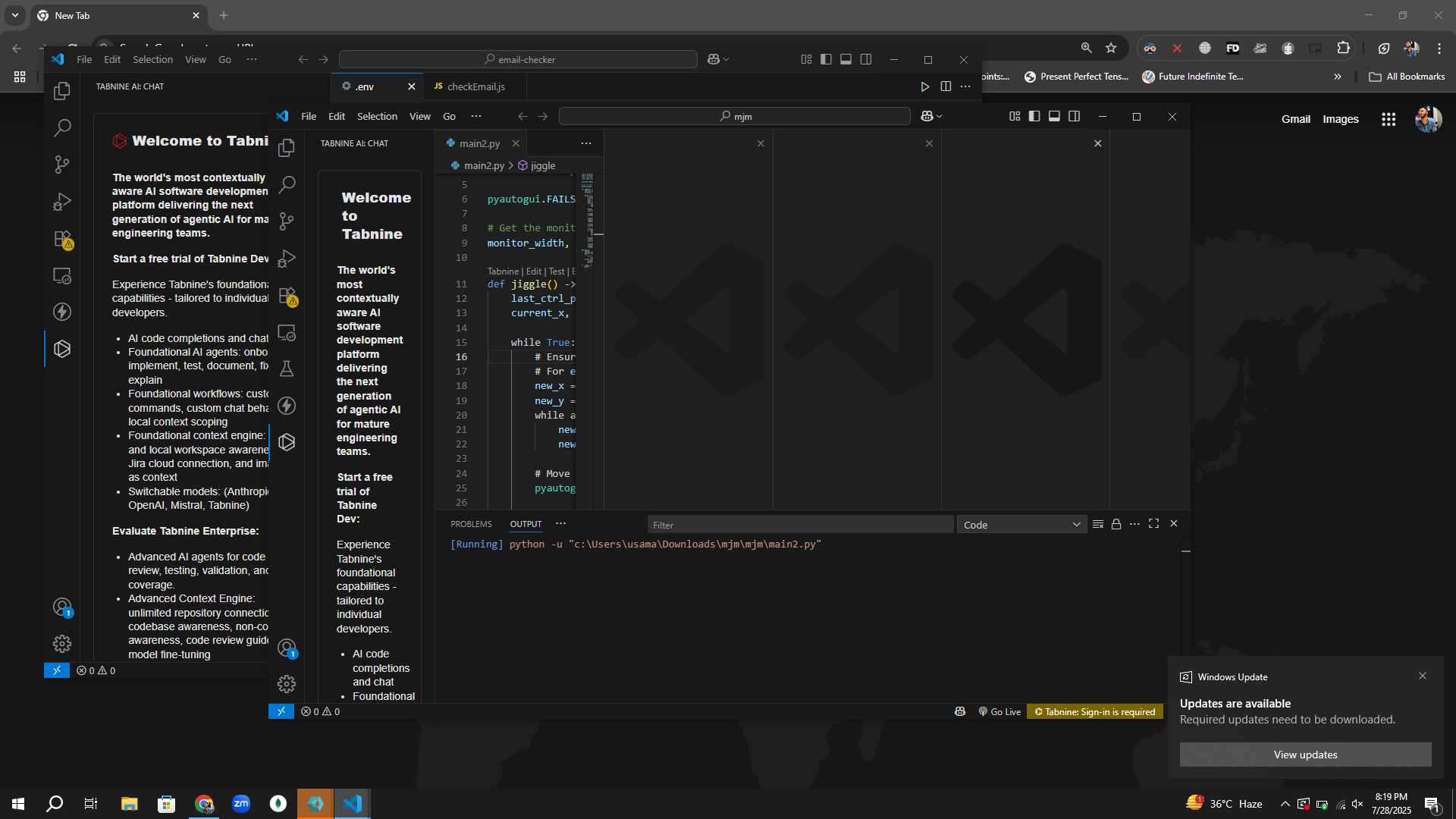Toggle Secondary Side Bar in the mjm window
Screen dimensions: 1456x819
click(x=1075, y=116)
